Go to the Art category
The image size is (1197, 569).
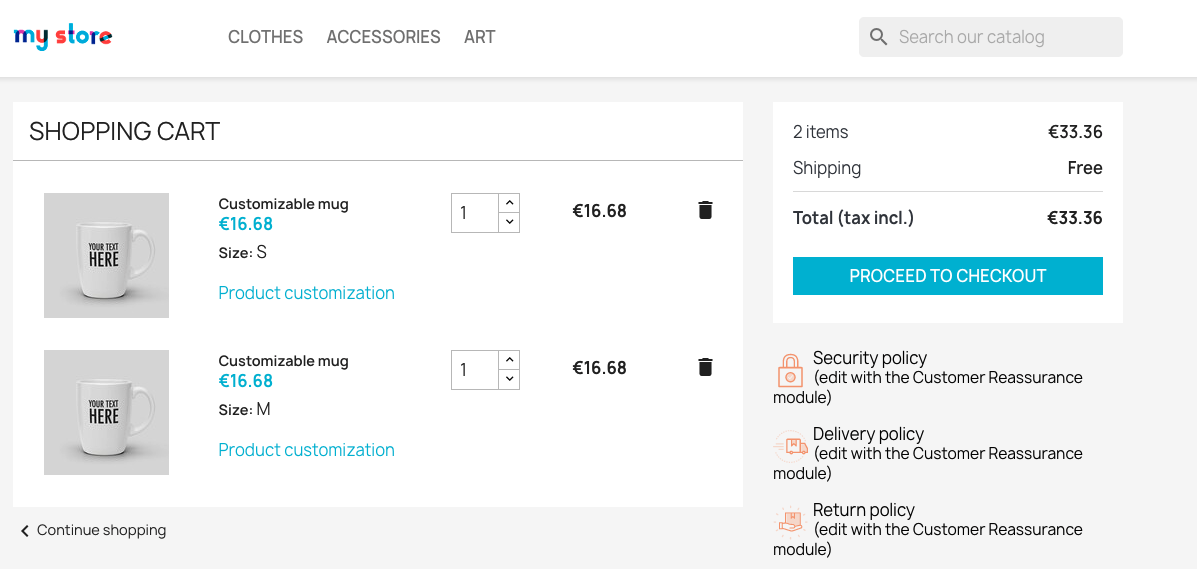point(479,37)
